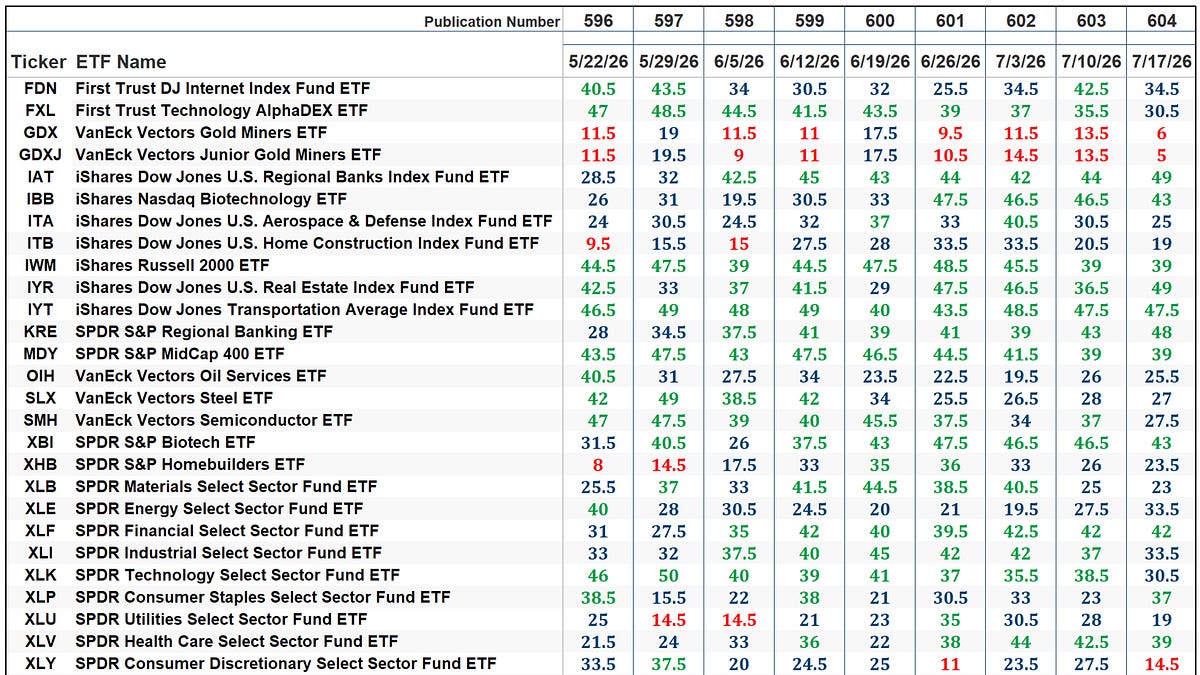1200x675 pixels.
Task: Click the KRE ticker cell
Action: [39, 332]
